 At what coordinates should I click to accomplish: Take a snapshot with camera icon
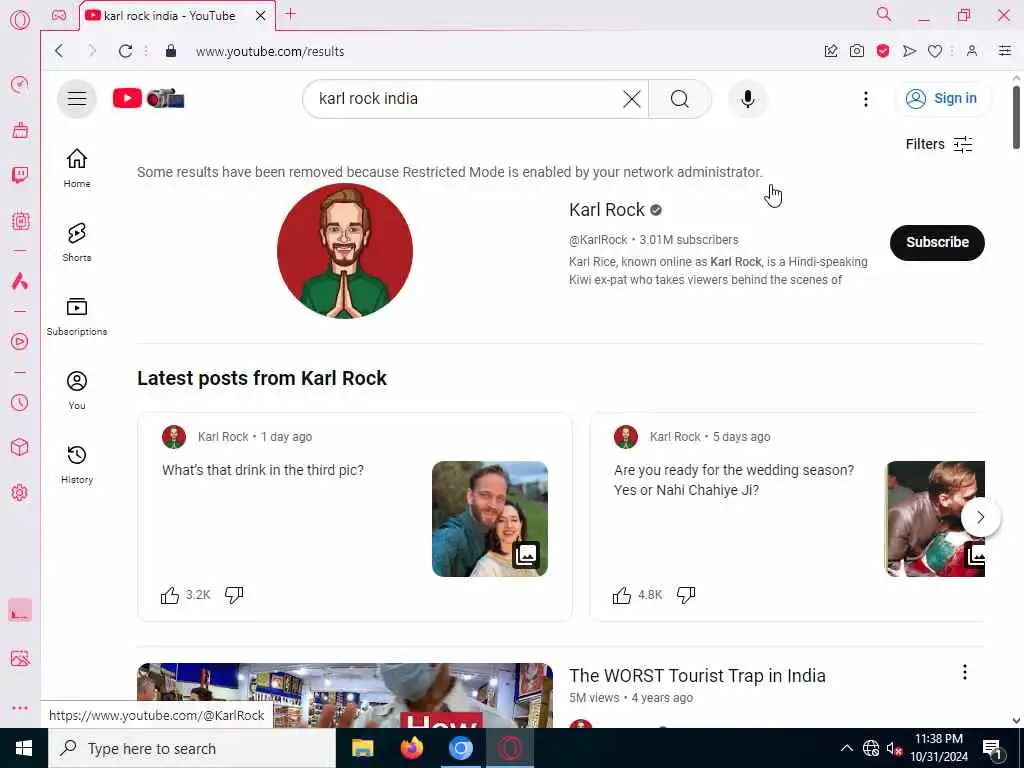point(857,51)
